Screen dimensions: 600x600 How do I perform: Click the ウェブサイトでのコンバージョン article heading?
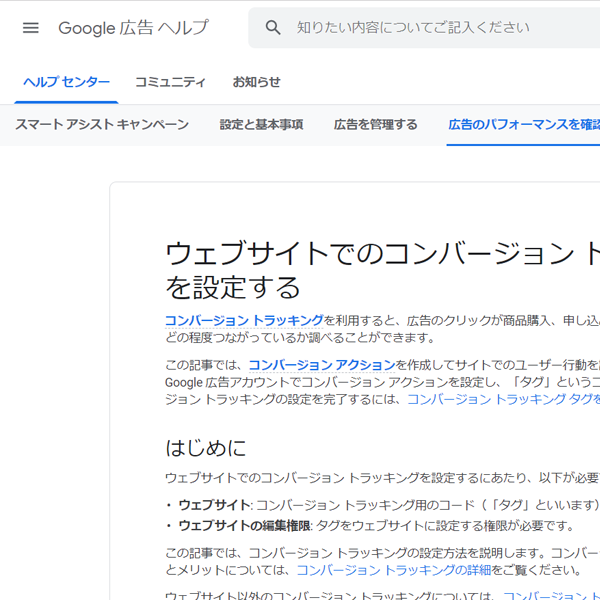[382, 270]
